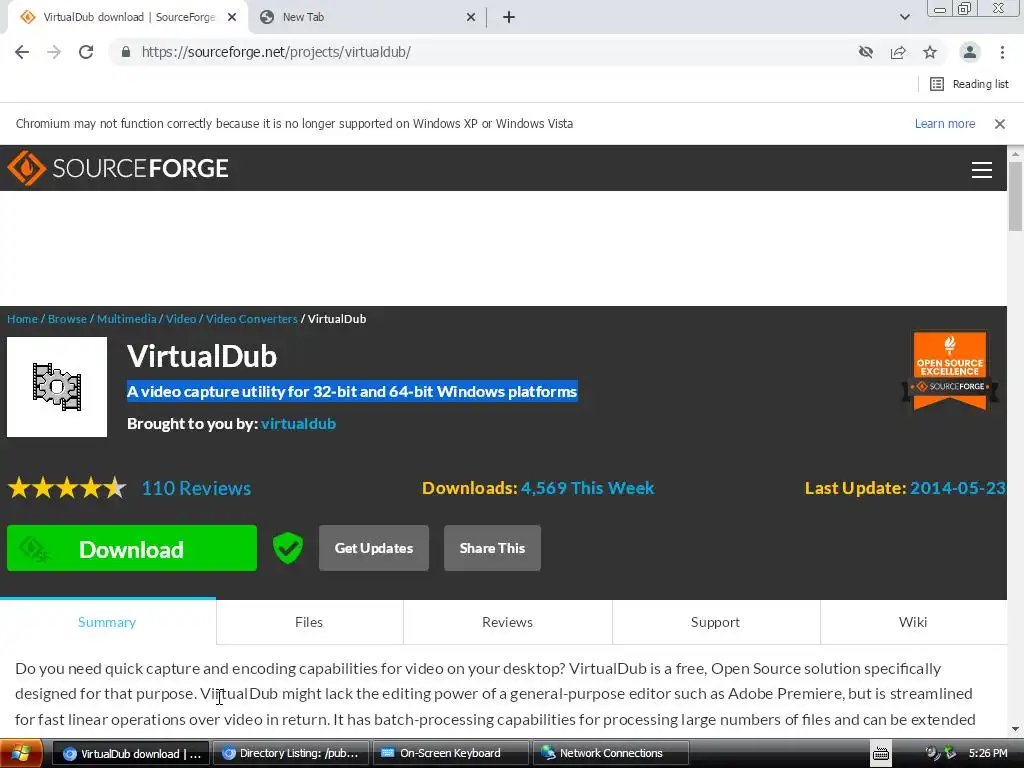Screen dimensions: 1024x768
Task: Switch to the Wiki tab
Action: (x=912, y=622)
